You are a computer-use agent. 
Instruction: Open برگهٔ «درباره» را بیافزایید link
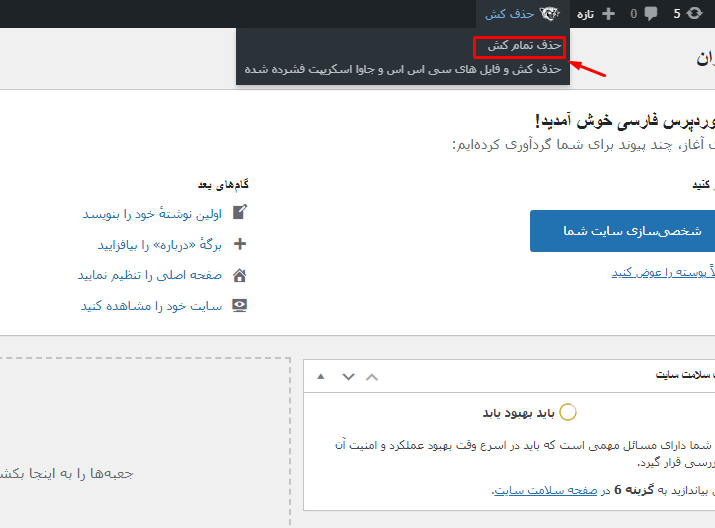[x=160, y=245]
